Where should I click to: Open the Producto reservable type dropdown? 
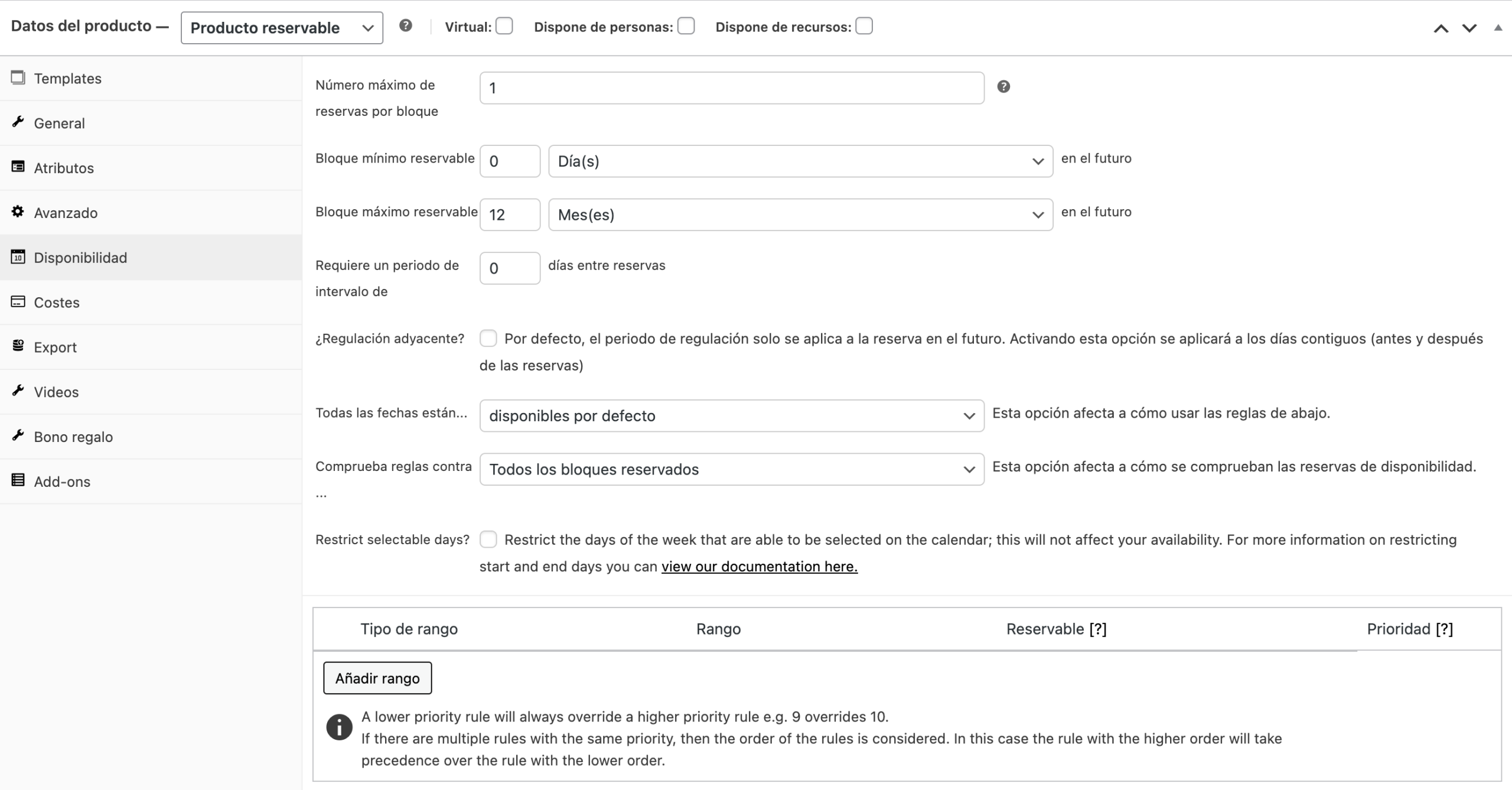[x=282, y=28]
